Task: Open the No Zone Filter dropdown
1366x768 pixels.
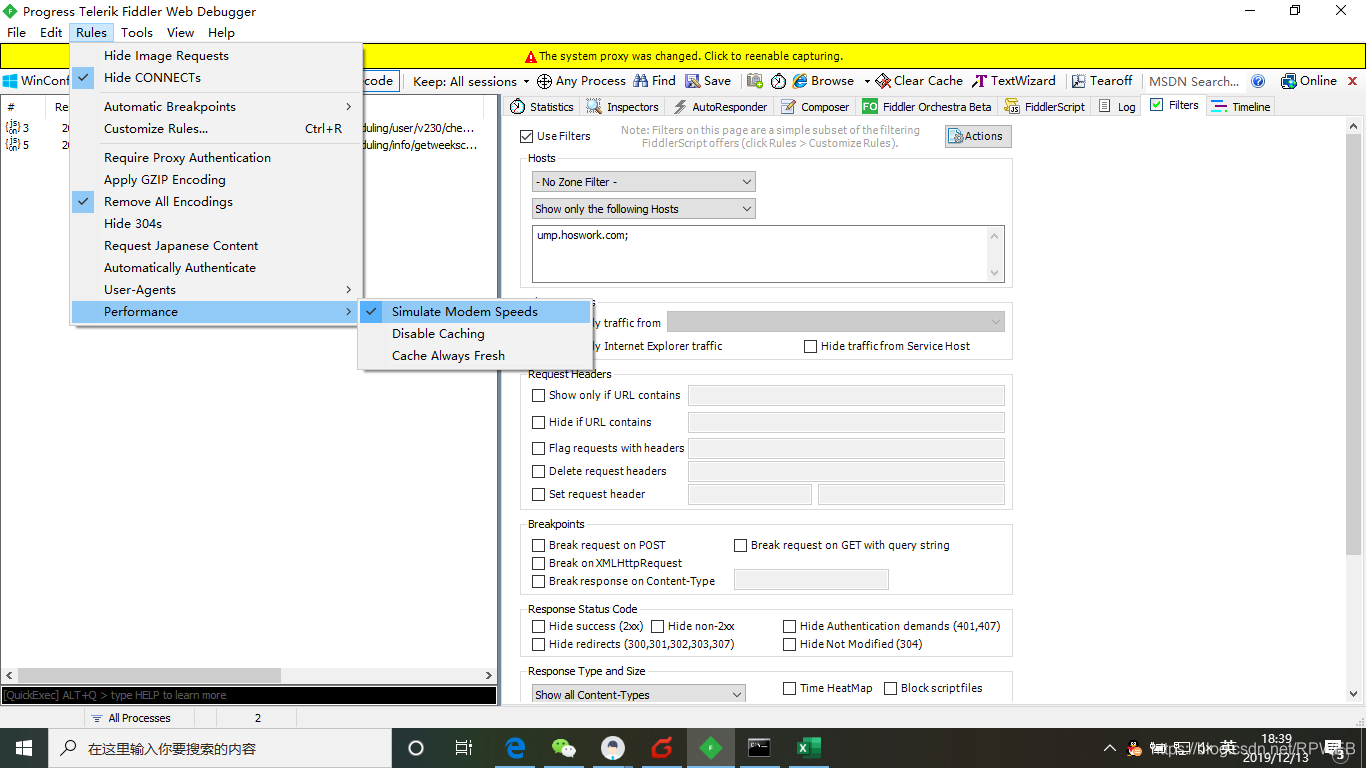Action: (644, 182)
